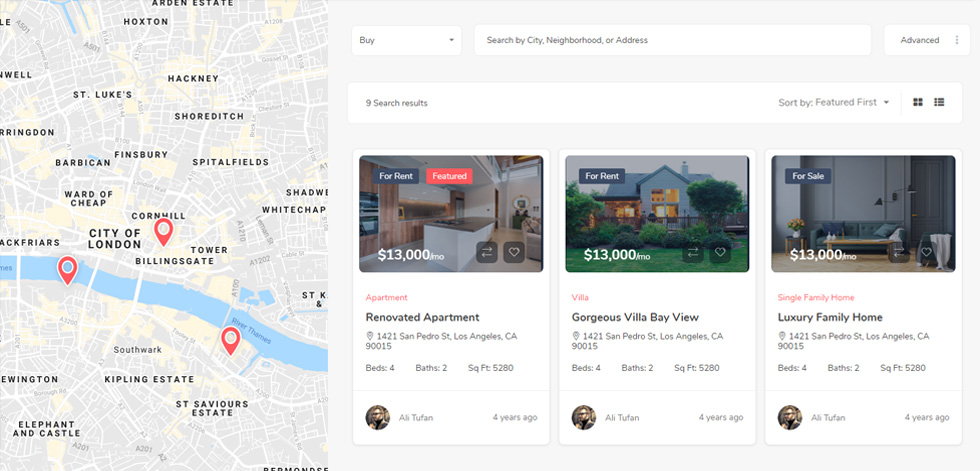980x471 pixels.
Task: Click Ali Tufan name on Luxury Family Home card
Action: (x=828, y=417)
